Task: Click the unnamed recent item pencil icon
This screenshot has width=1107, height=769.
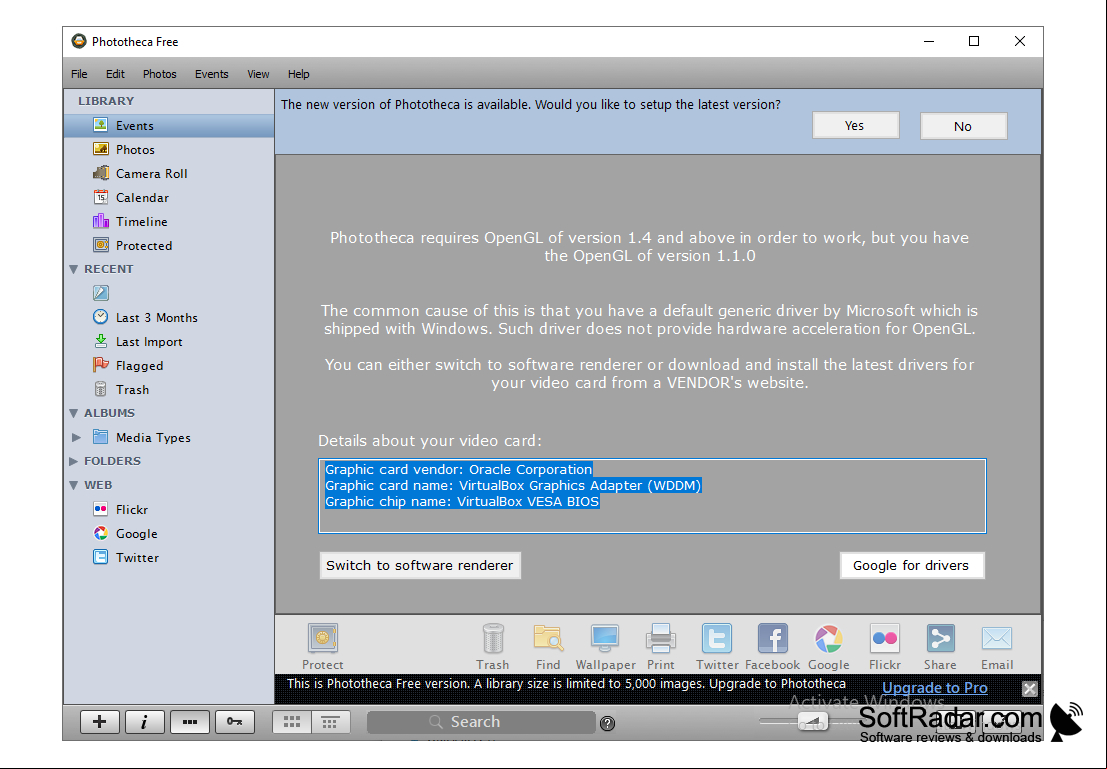Action: coord(101,293)
